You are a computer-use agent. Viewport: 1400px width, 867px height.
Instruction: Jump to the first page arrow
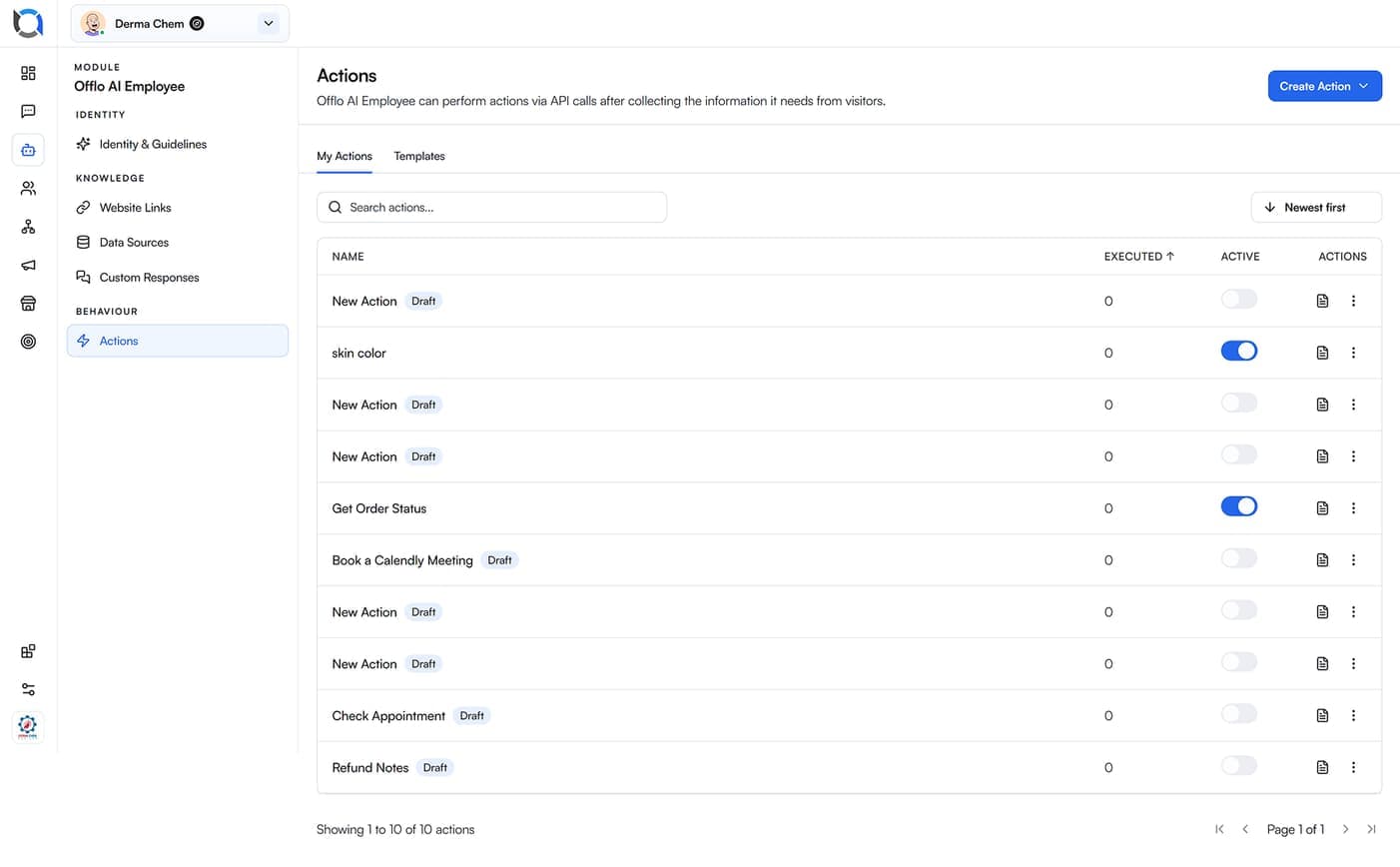(1219, 829)
